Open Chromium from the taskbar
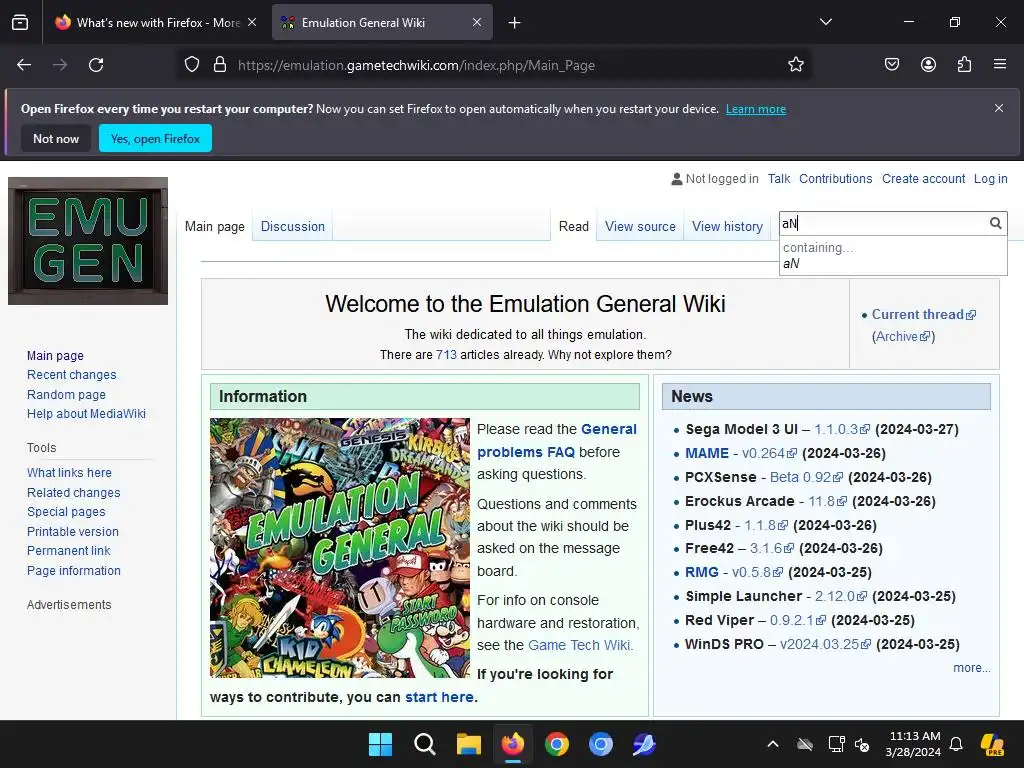 coord(600,744)
